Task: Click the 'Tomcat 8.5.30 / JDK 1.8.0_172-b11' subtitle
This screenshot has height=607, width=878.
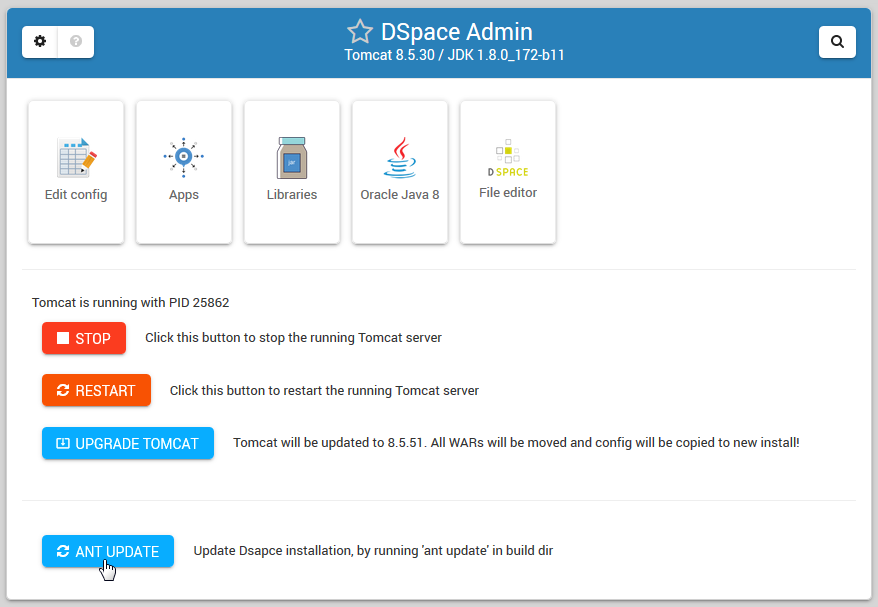Action: coord(454,55)
